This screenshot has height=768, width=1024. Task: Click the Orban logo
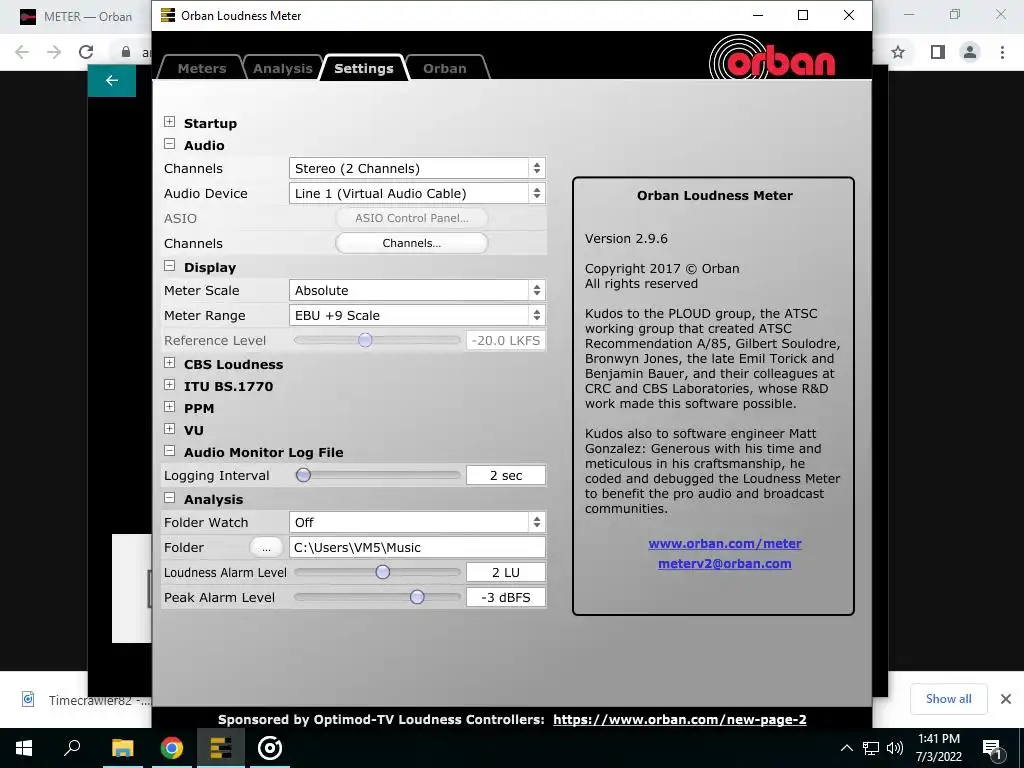point(772,59)
